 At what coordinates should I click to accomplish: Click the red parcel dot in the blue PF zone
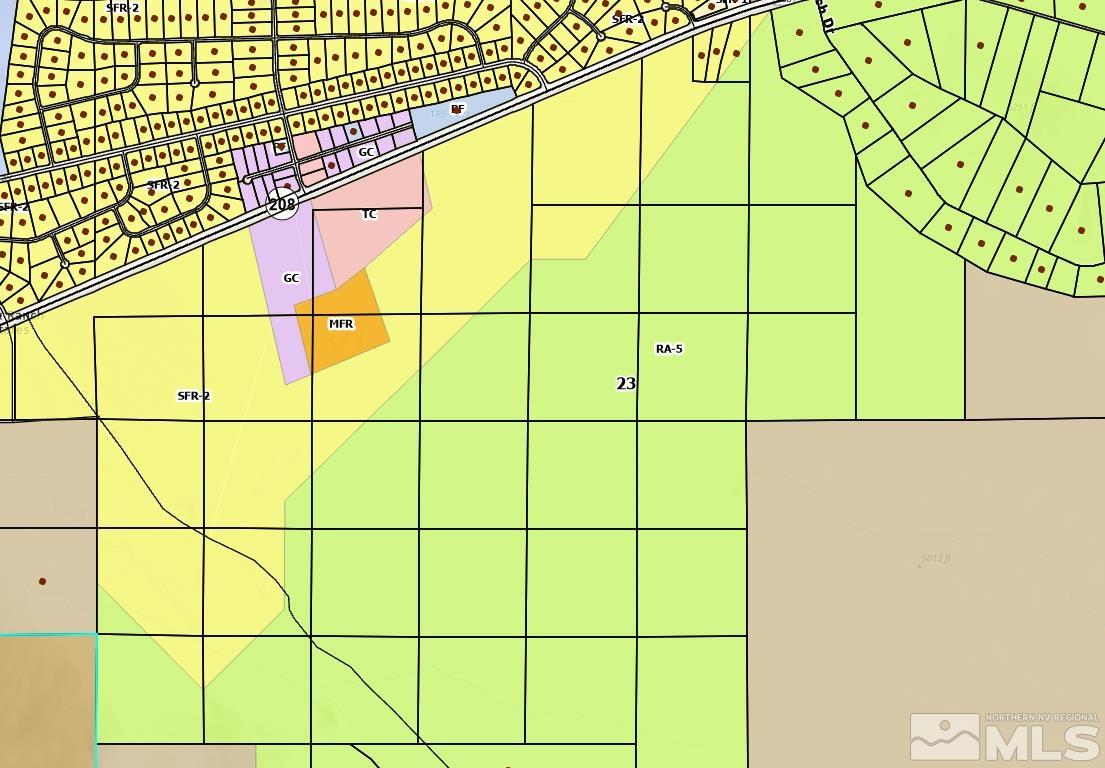457,110
